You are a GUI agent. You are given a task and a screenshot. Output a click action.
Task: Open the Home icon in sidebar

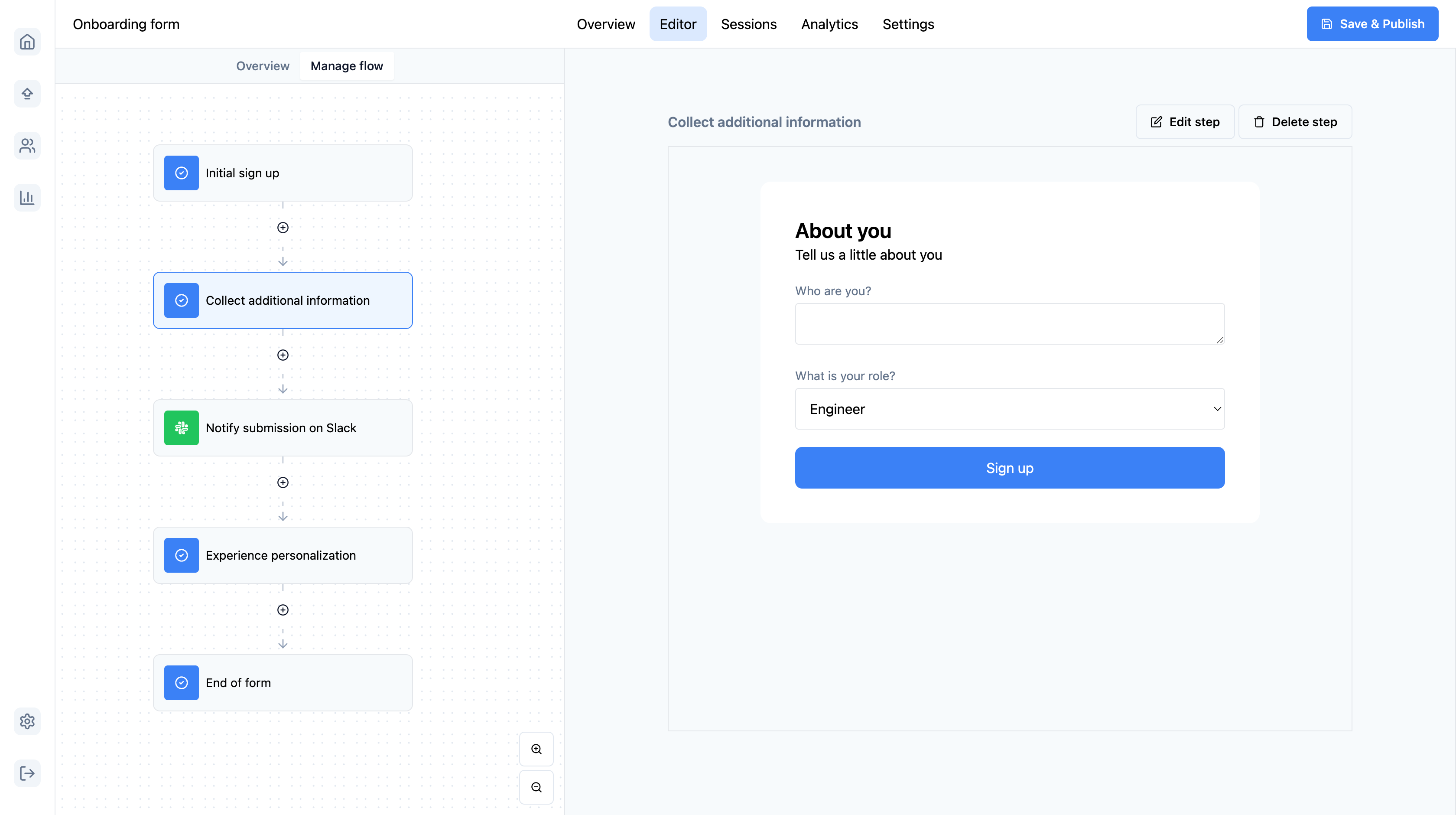pyautogui.click(x=27, y=42)
